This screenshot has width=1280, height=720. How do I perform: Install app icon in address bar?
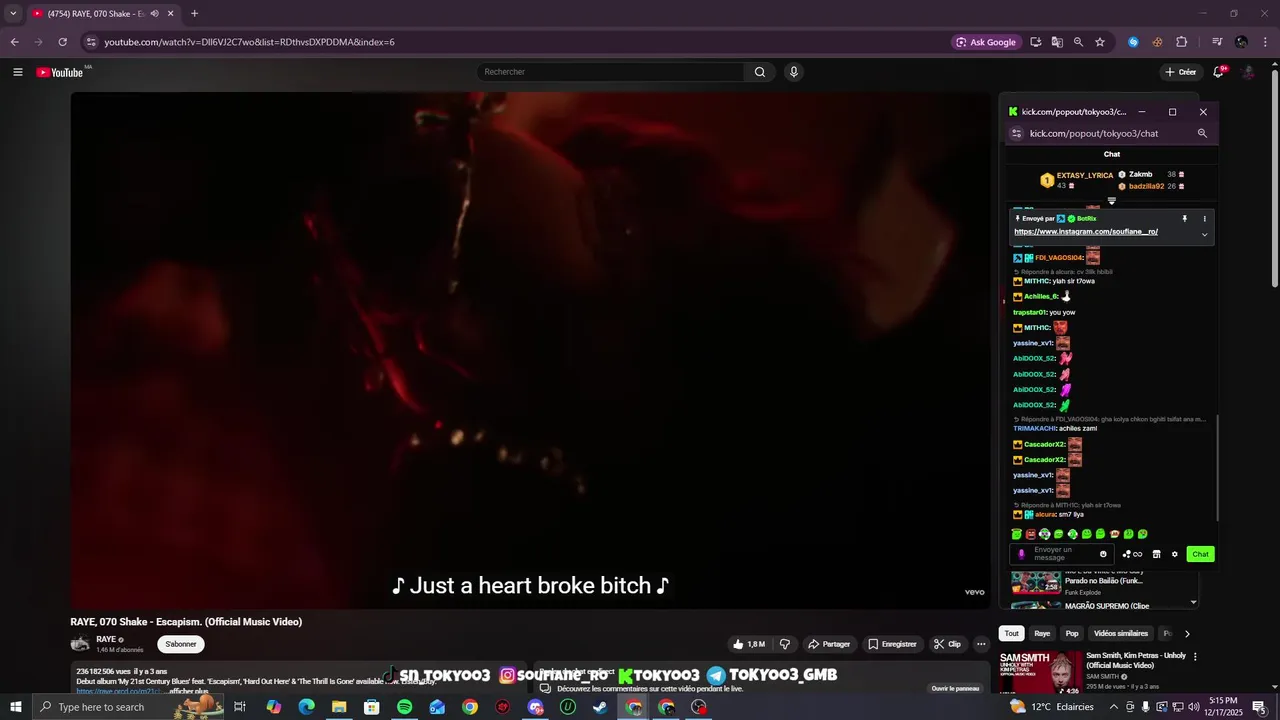(1036, 42)
